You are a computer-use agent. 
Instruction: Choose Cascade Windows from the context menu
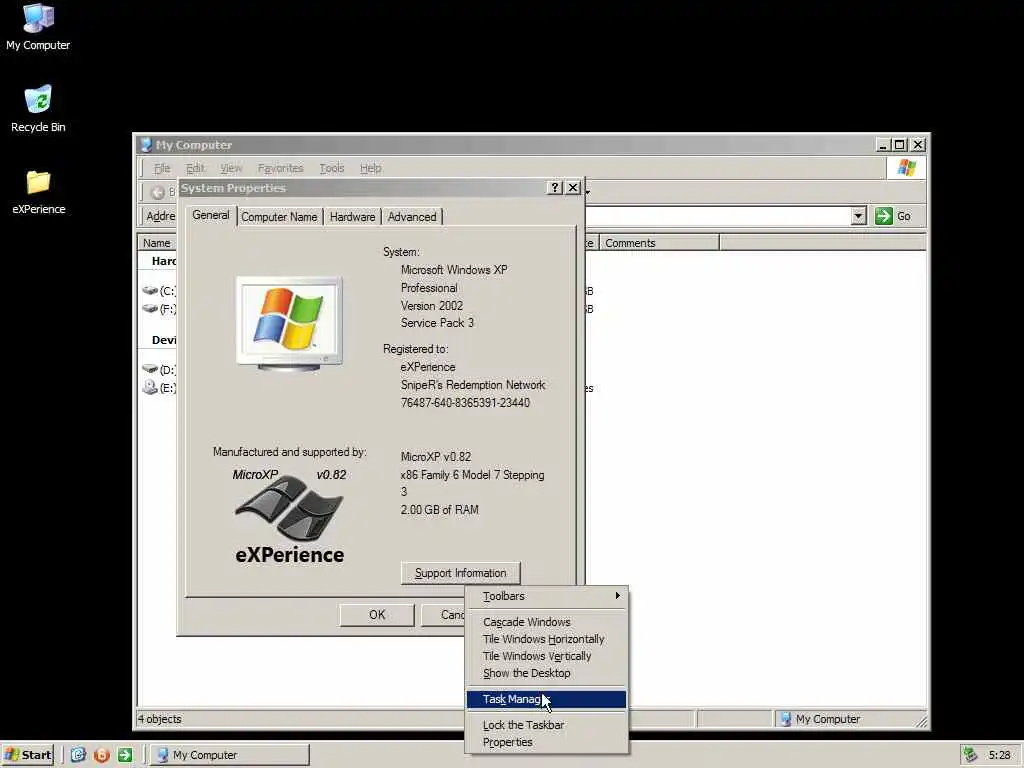(x=546, y=622)
